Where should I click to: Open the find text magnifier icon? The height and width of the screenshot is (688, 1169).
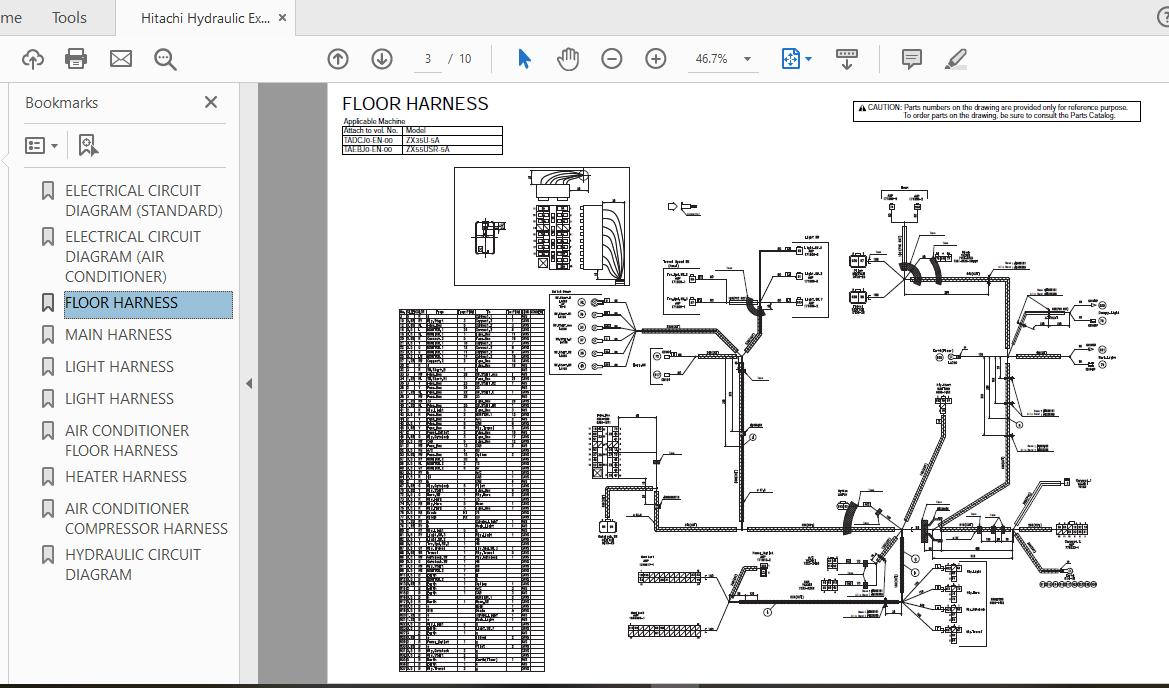click(x=165, y=59)
